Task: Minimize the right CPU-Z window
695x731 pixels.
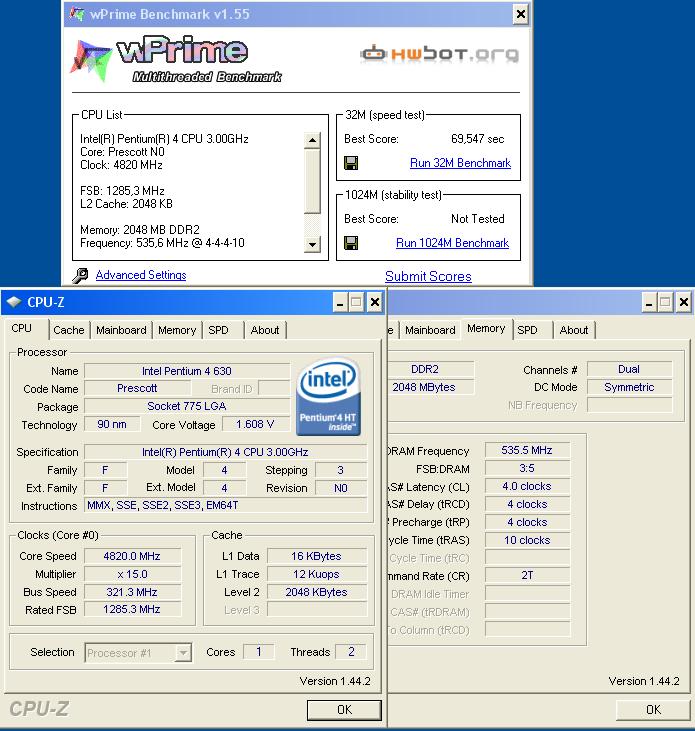Action: [x=648, y=303]
